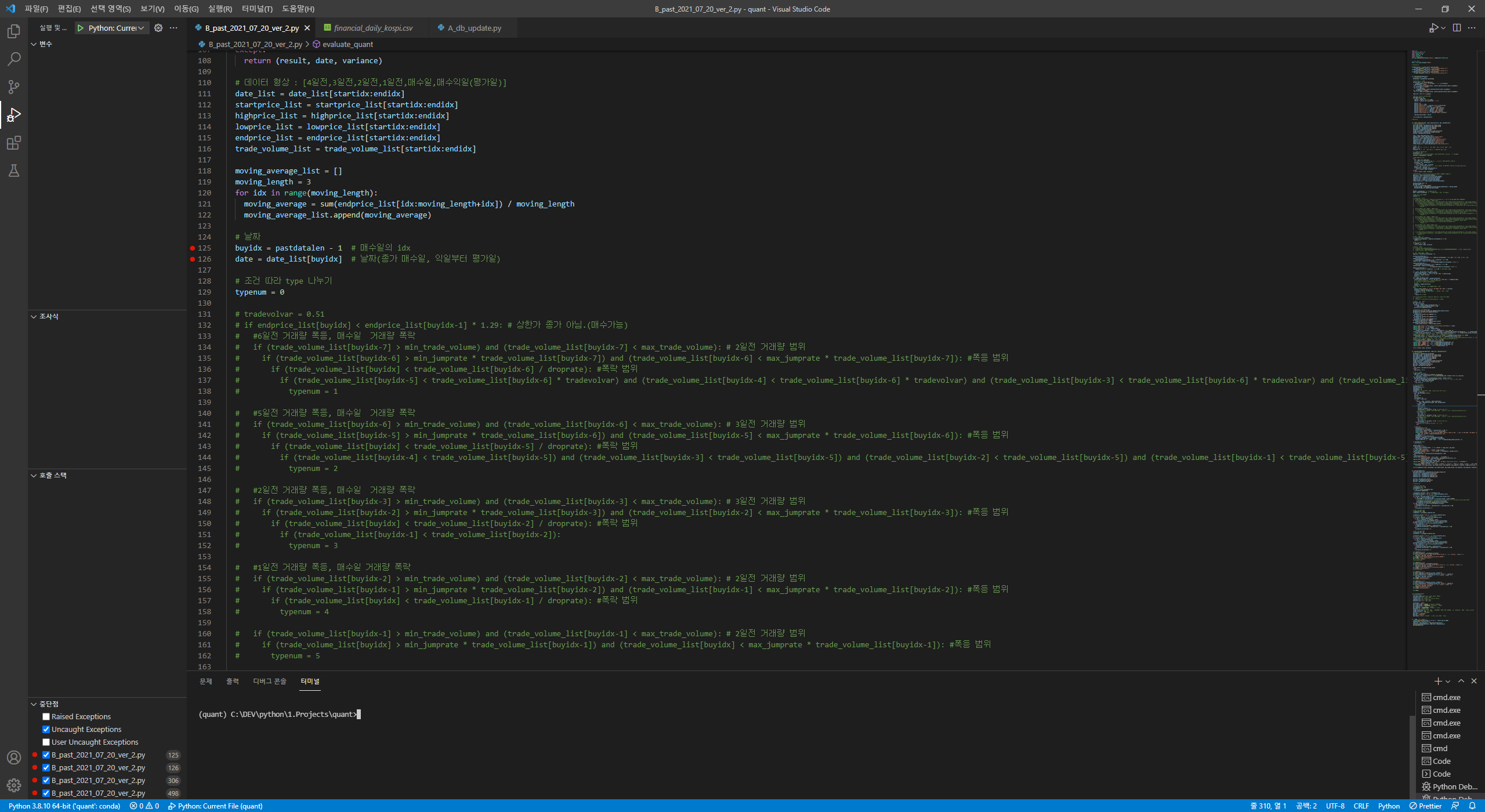This screenshot has width=1485, height=812.
Task: Open the Python: Current File configuration dropdown
Action: point(116,28)
